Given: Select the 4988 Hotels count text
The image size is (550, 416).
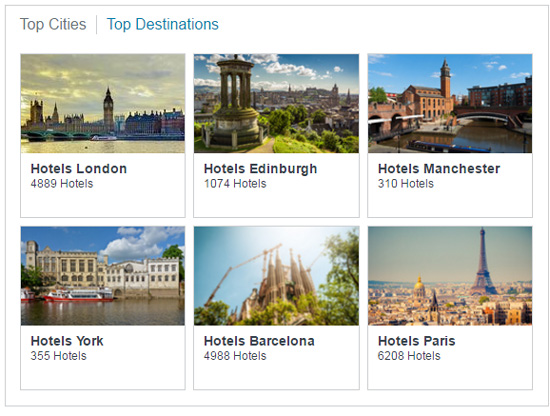Looking at the screenshot, I should [235, 356].
